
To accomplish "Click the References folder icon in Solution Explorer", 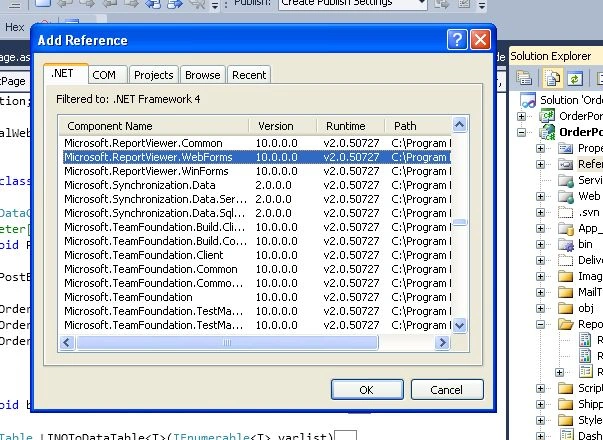I will click(x=566, y=164).
